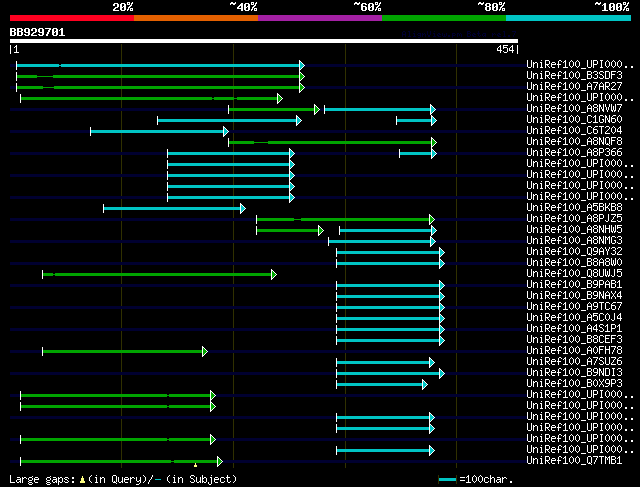Select the UniRef100_B8A8W0 label
The image size is (640, 487).
coord(574,262)
